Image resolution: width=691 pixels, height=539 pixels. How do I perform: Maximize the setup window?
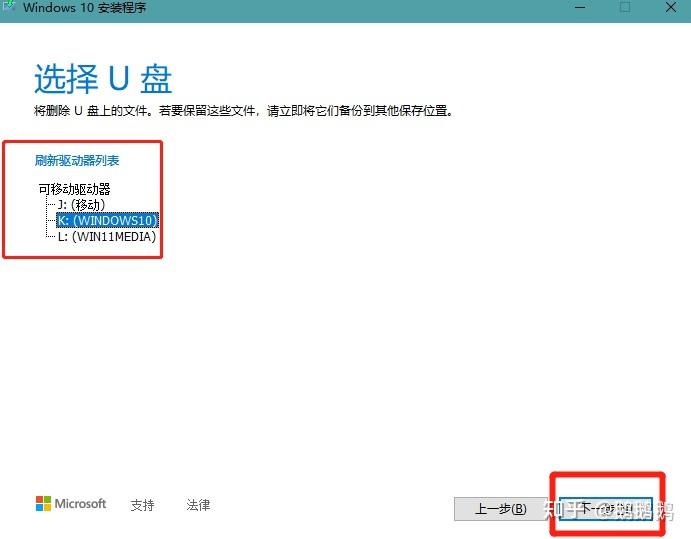tap(624, 7)
